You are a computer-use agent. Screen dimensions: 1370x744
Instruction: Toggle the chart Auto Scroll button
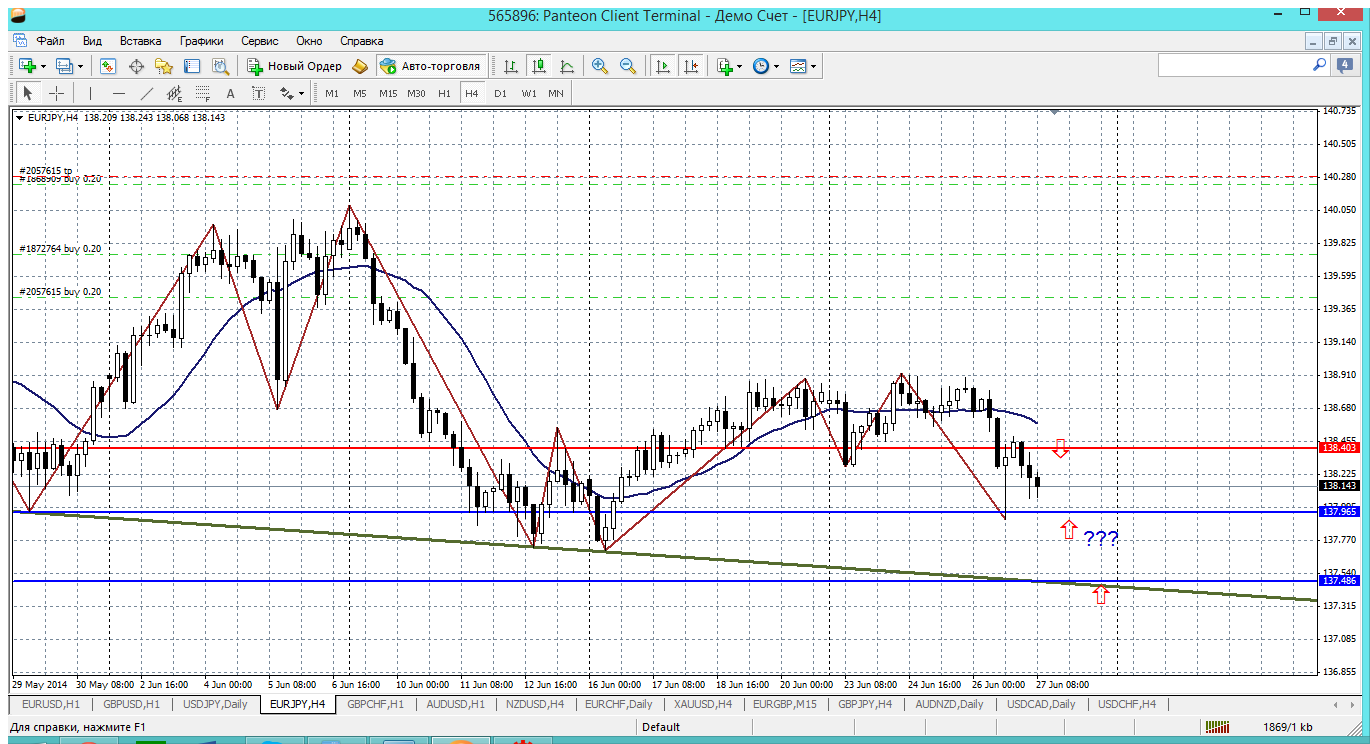coord(662,66)
